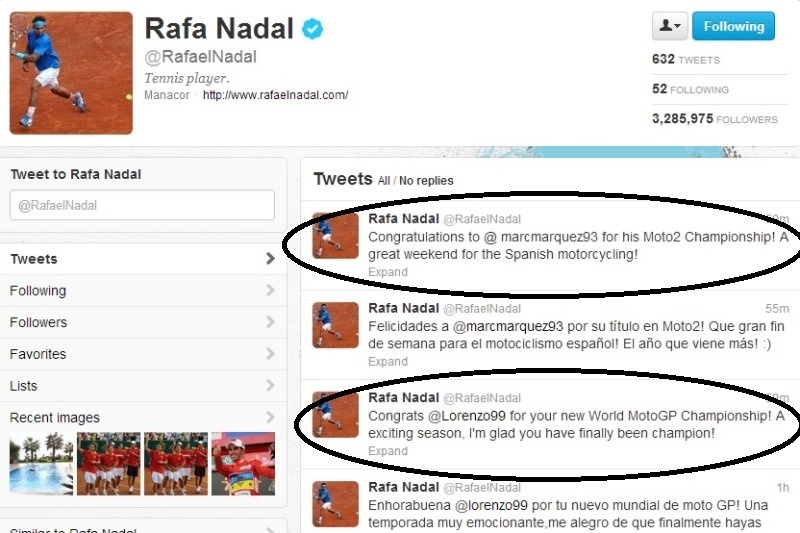Select the Tweets sidebar item
This screenshot has width=800, height=533.
point(143,259)
